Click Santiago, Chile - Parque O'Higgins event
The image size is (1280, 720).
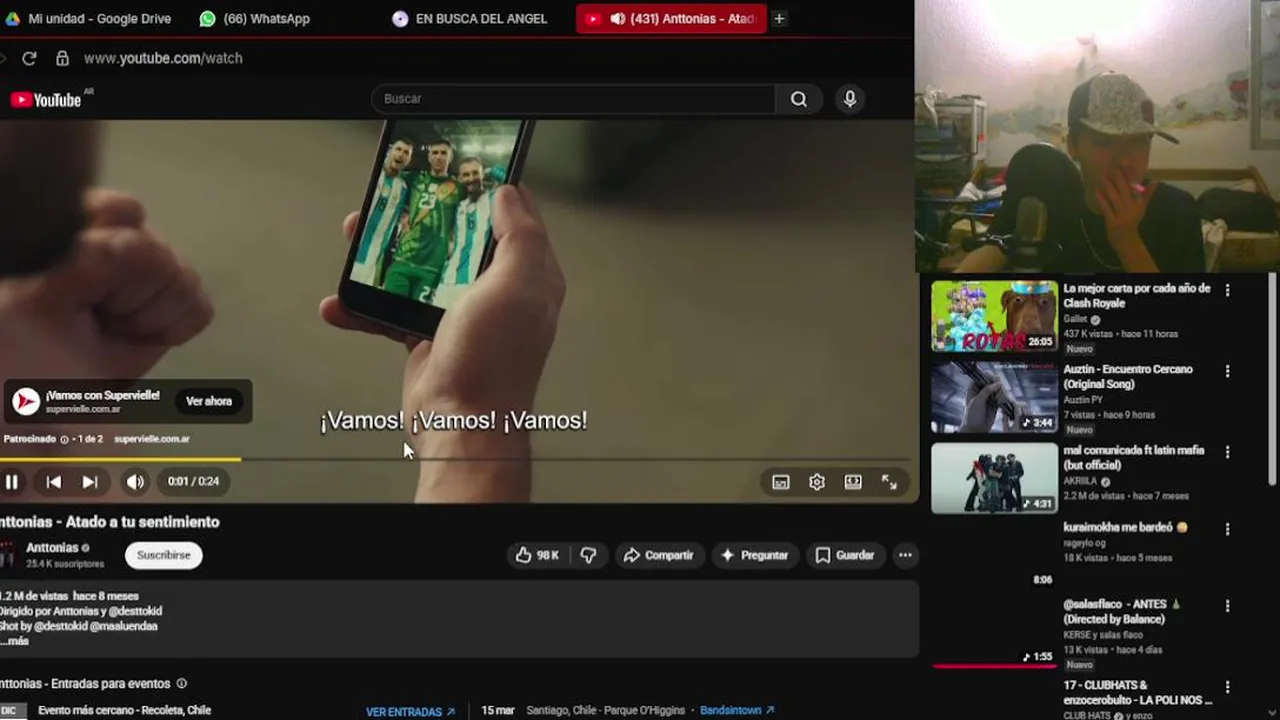(x=605, y=711)
